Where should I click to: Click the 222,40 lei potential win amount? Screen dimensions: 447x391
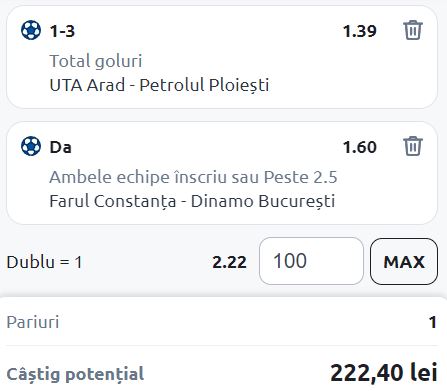click(384, 373)
